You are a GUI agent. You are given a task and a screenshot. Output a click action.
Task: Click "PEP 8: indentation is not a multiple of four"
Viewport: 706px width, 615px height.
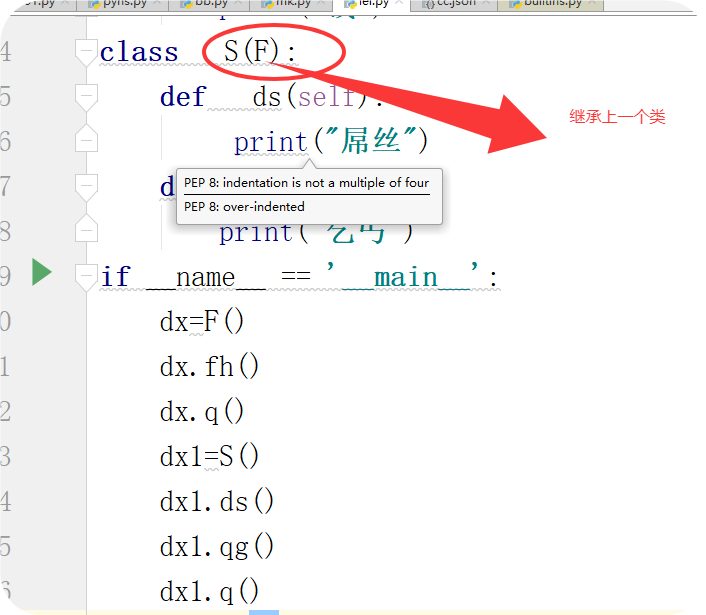[x=307, y=183]
